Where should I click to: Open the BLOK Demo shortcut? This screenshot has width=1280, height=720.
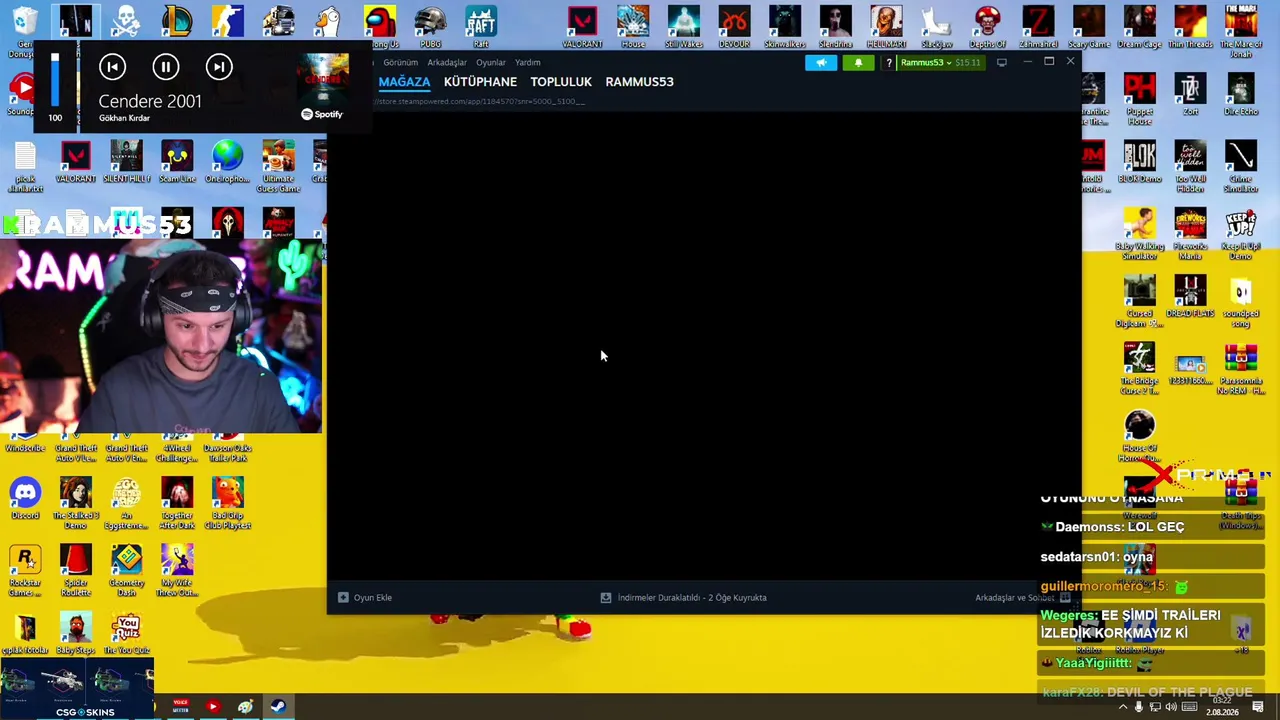coord(1139,162)
